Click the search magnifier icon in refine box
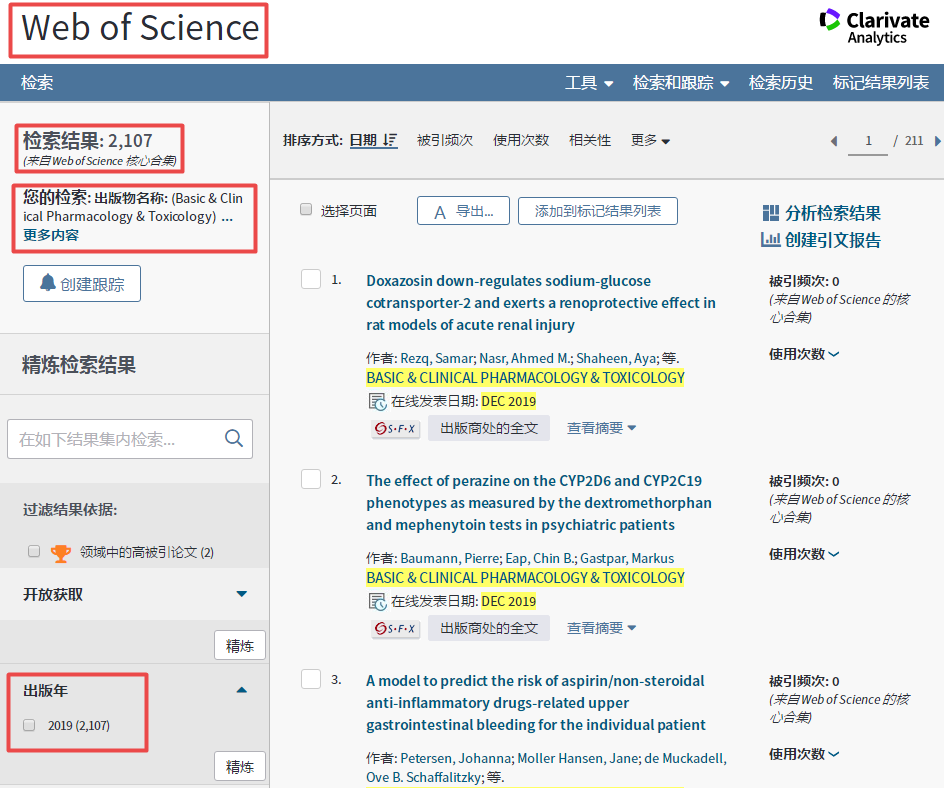944x788 pixels. tap(234, 438)
